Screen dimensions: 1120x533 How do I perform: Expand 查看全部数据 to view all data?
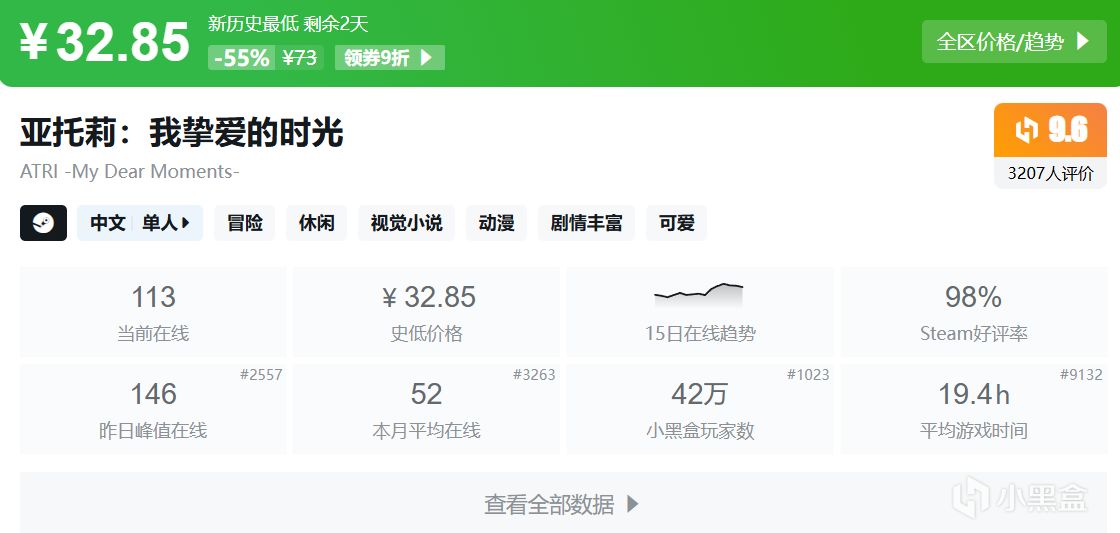tap(563, 504)
